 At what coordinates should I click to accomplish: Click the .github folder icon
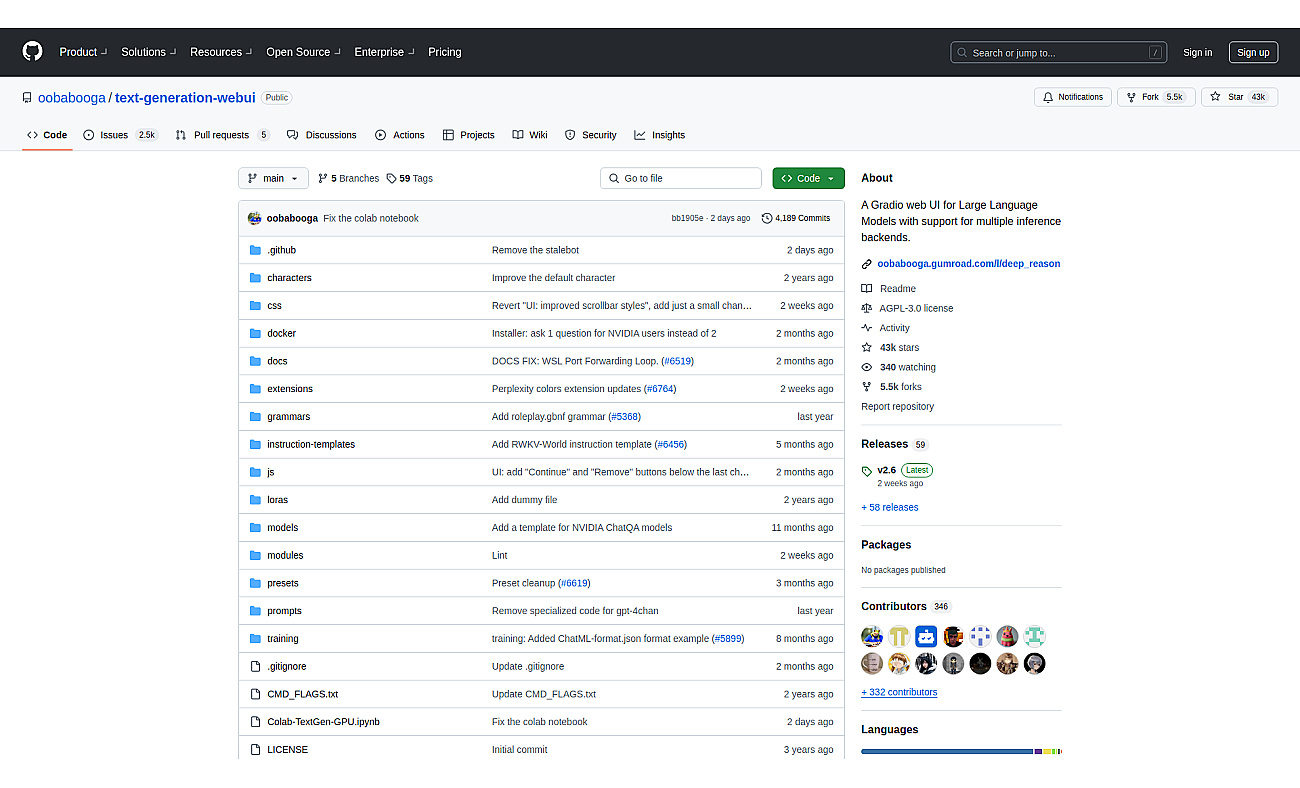coord(255,250)
